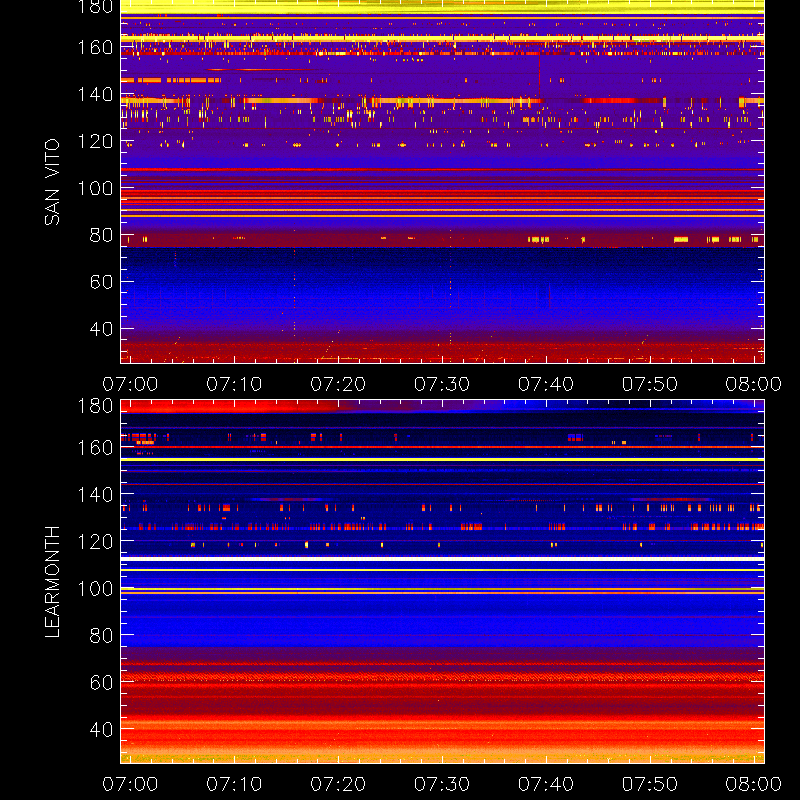Screen dimensions: 800x800
Task: Click 08:00 time label under Learmonth plot
Action: pyautogui.click(x=754, y=784)
